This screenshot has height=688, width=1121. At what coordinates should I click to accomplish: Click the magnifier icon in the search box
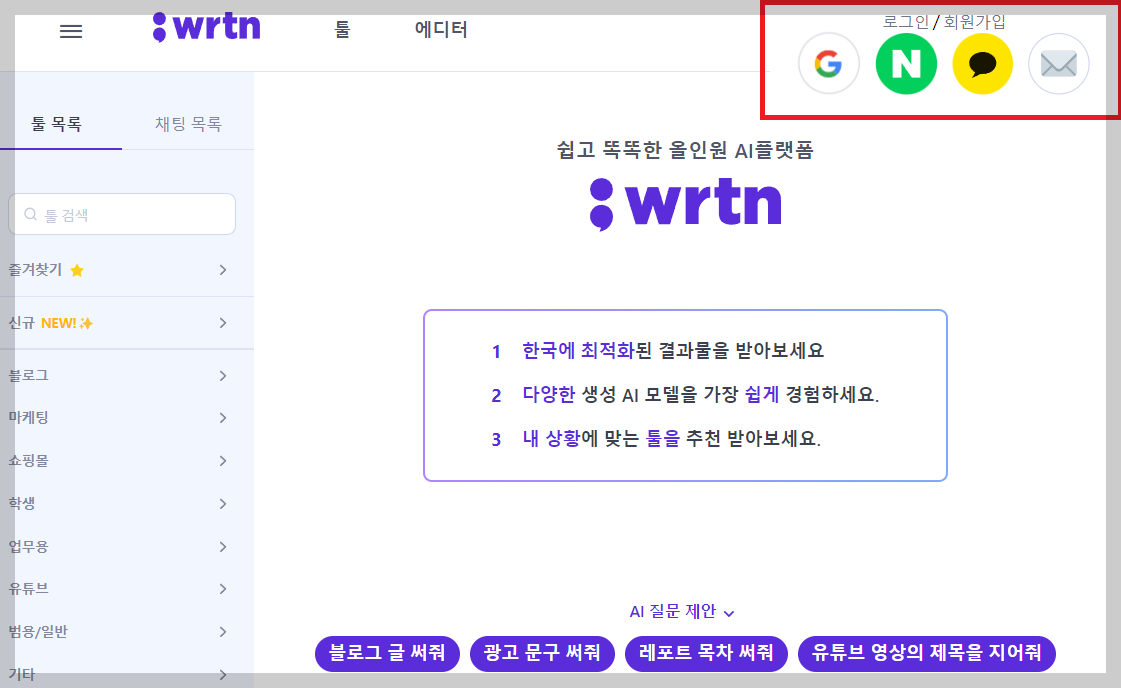[x=29, y=213]
